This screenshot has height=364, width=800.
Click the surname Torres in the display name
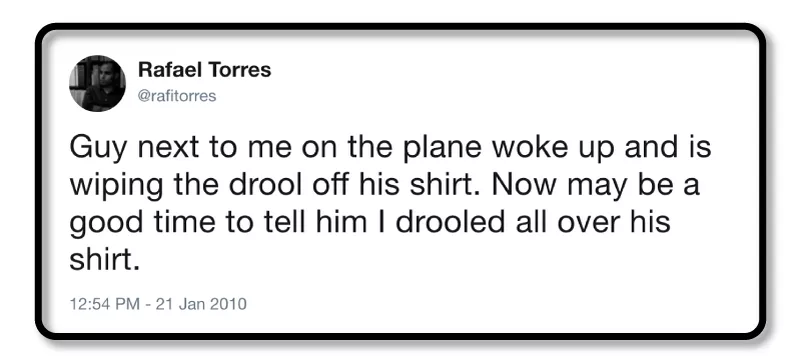click(x=240, y=70)
